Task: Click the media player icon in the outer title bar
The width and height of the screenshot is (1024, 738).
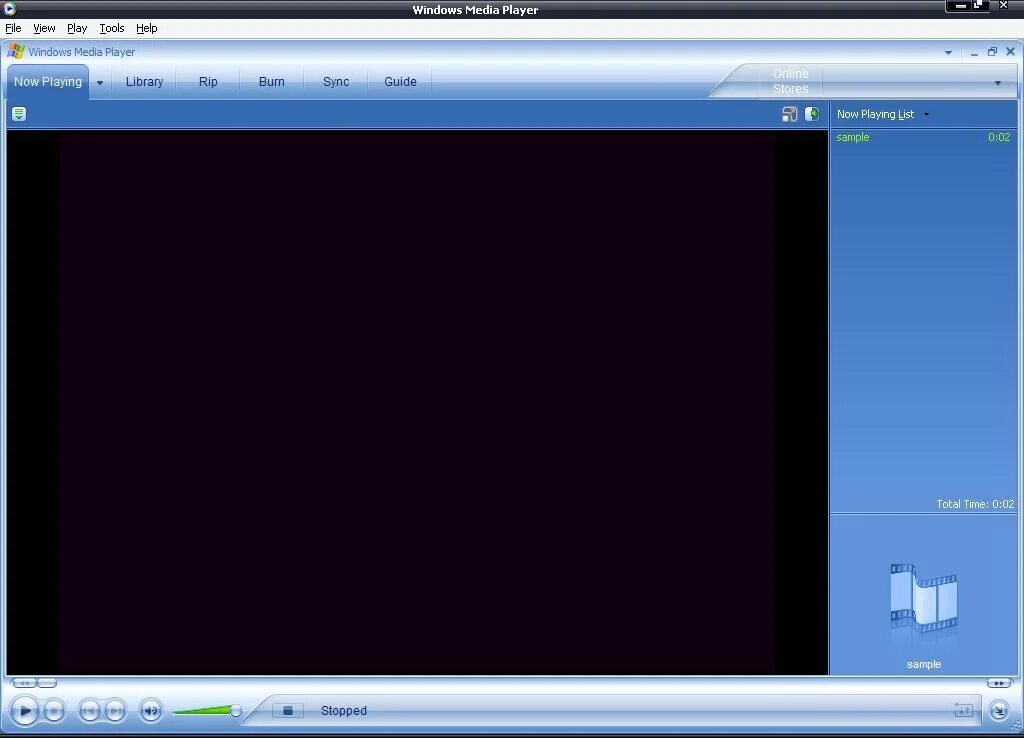Action: (x=9, y=8)
